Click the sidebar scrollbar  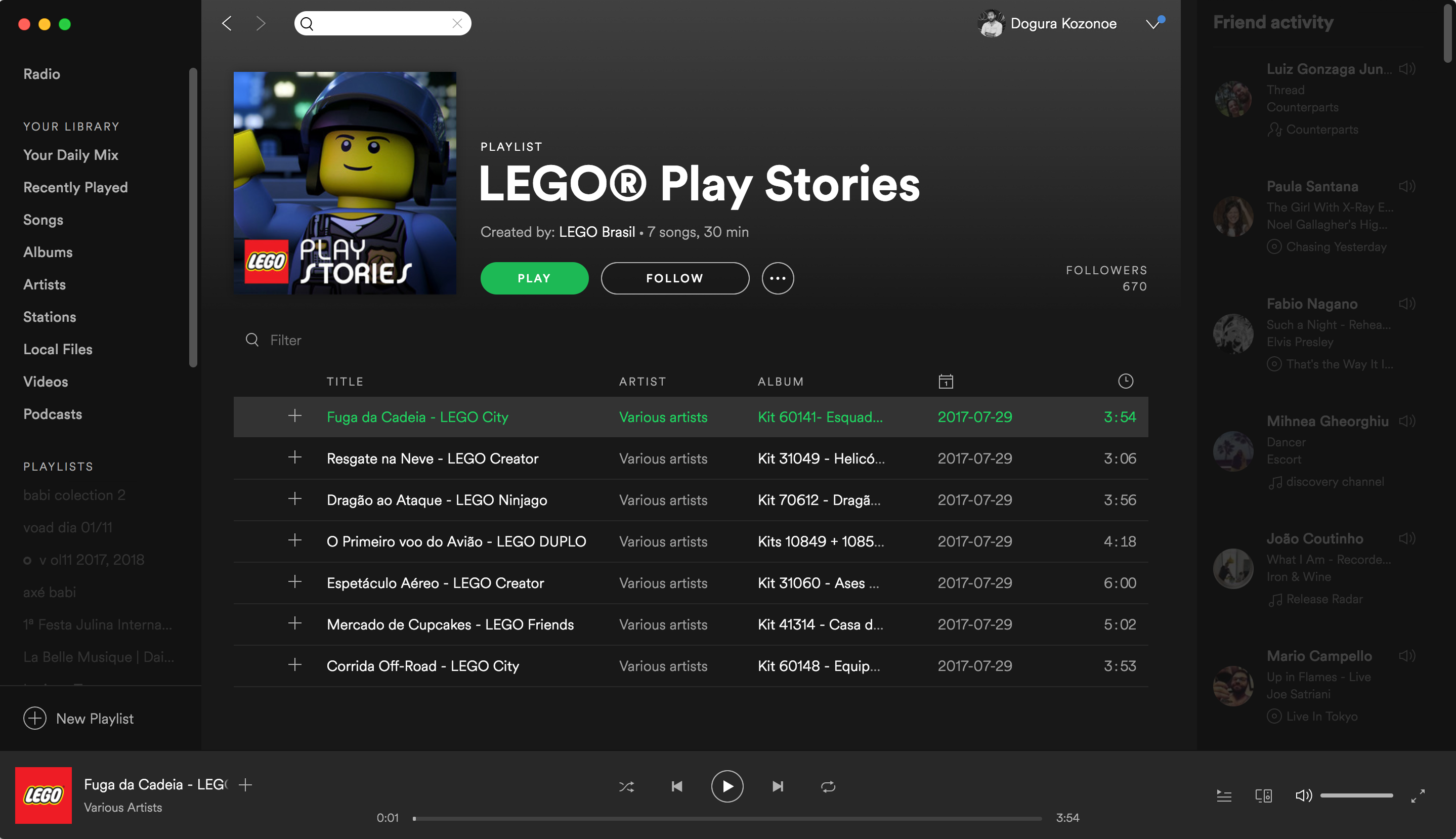193,217
